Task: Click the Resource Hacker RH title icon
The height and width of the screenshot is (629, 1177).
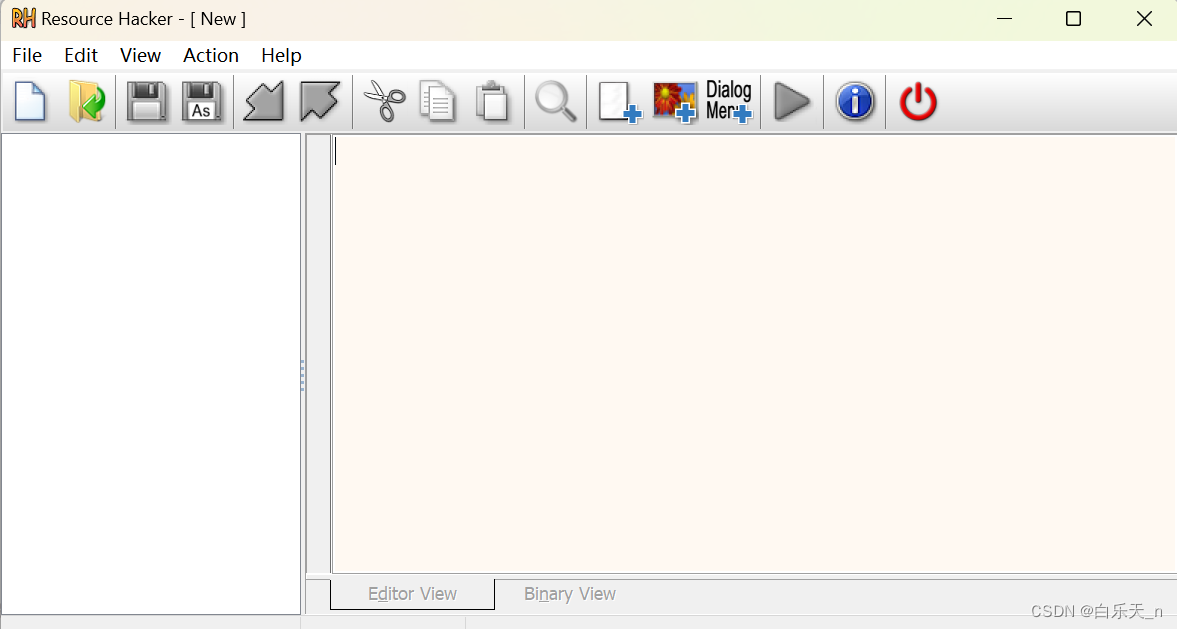Action: coord(23,18)
